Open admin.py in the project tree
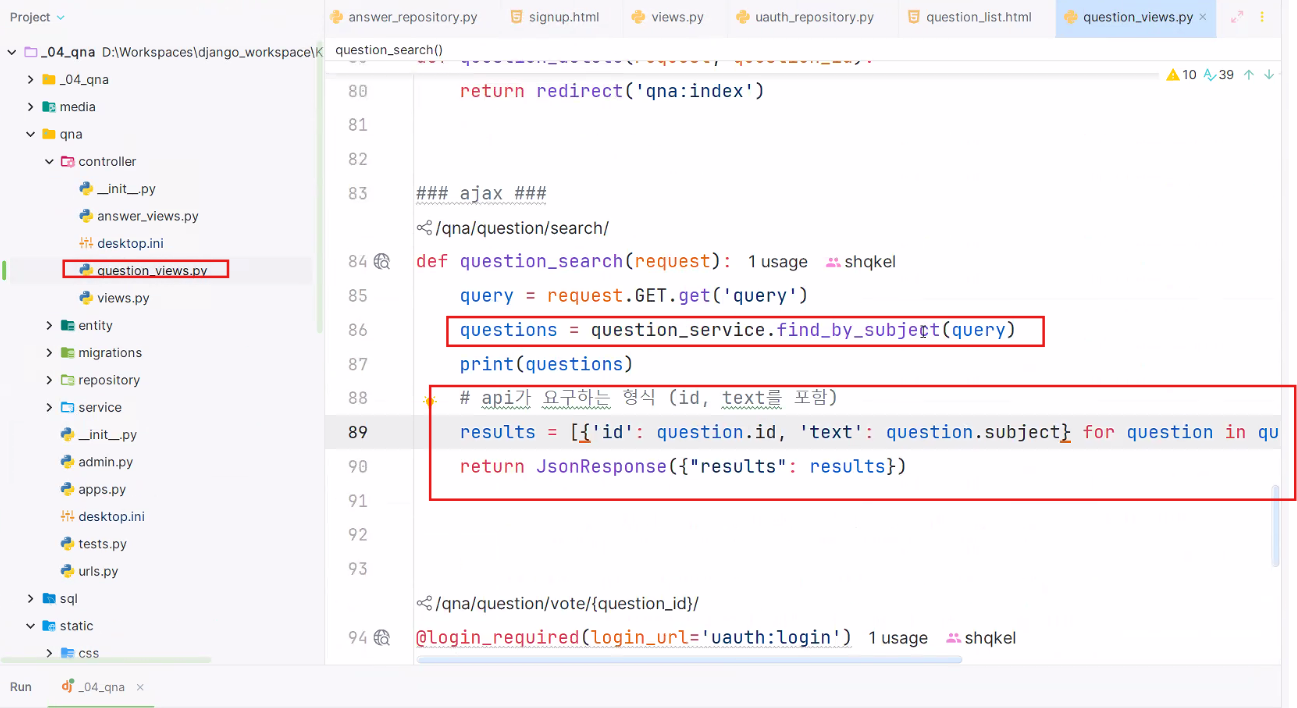The height and width of the screenshot is (708, 1297). [105, 462]
